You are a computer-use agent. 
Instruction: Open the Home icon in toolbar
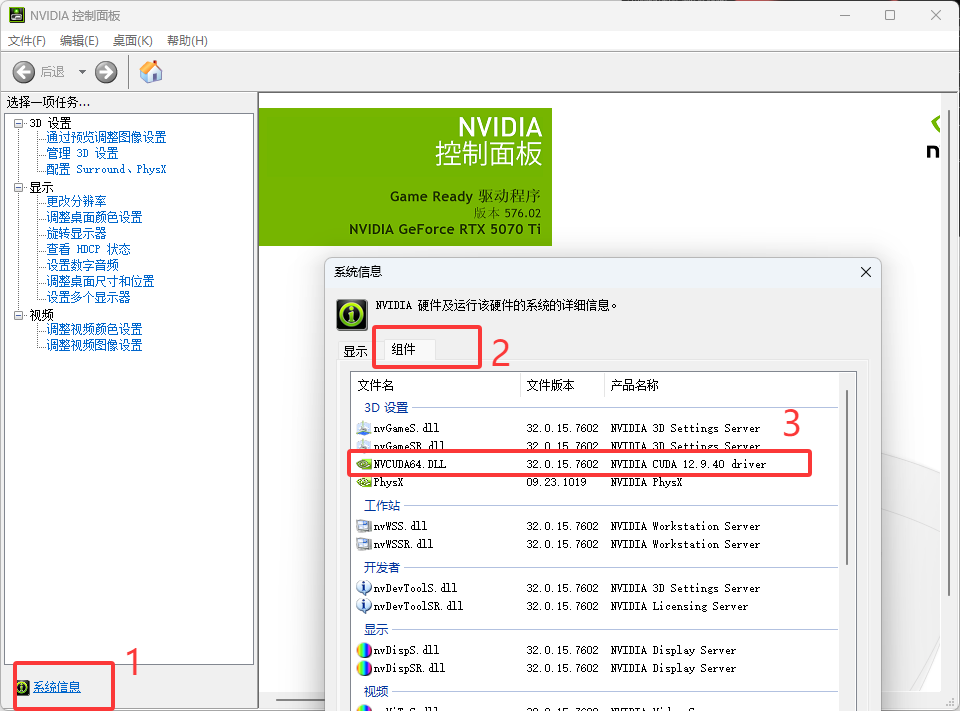[x=151, y=72]
